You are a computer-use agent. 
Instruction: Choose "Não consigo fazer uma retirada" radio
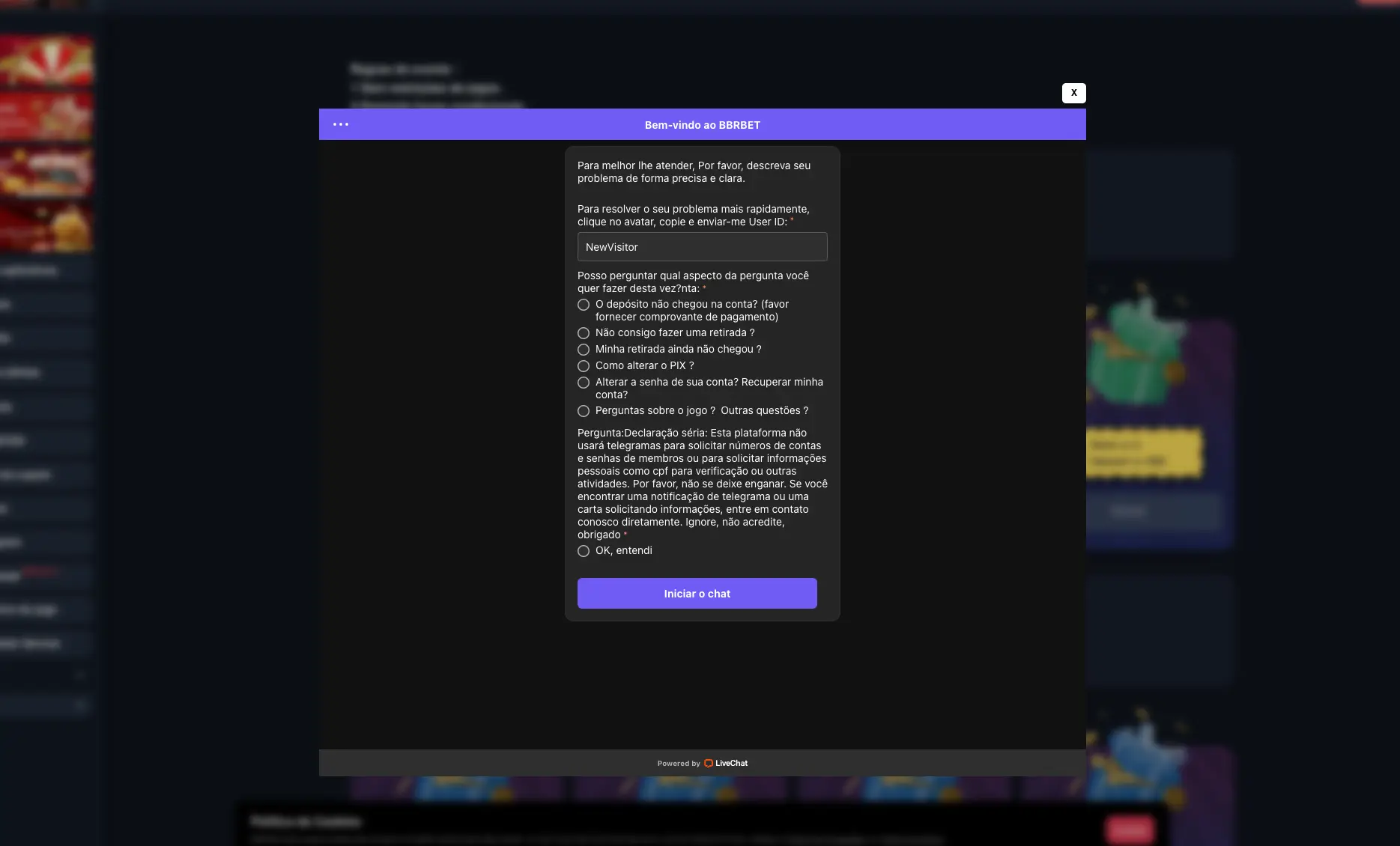pyautogui.click(x=584, y=333)
